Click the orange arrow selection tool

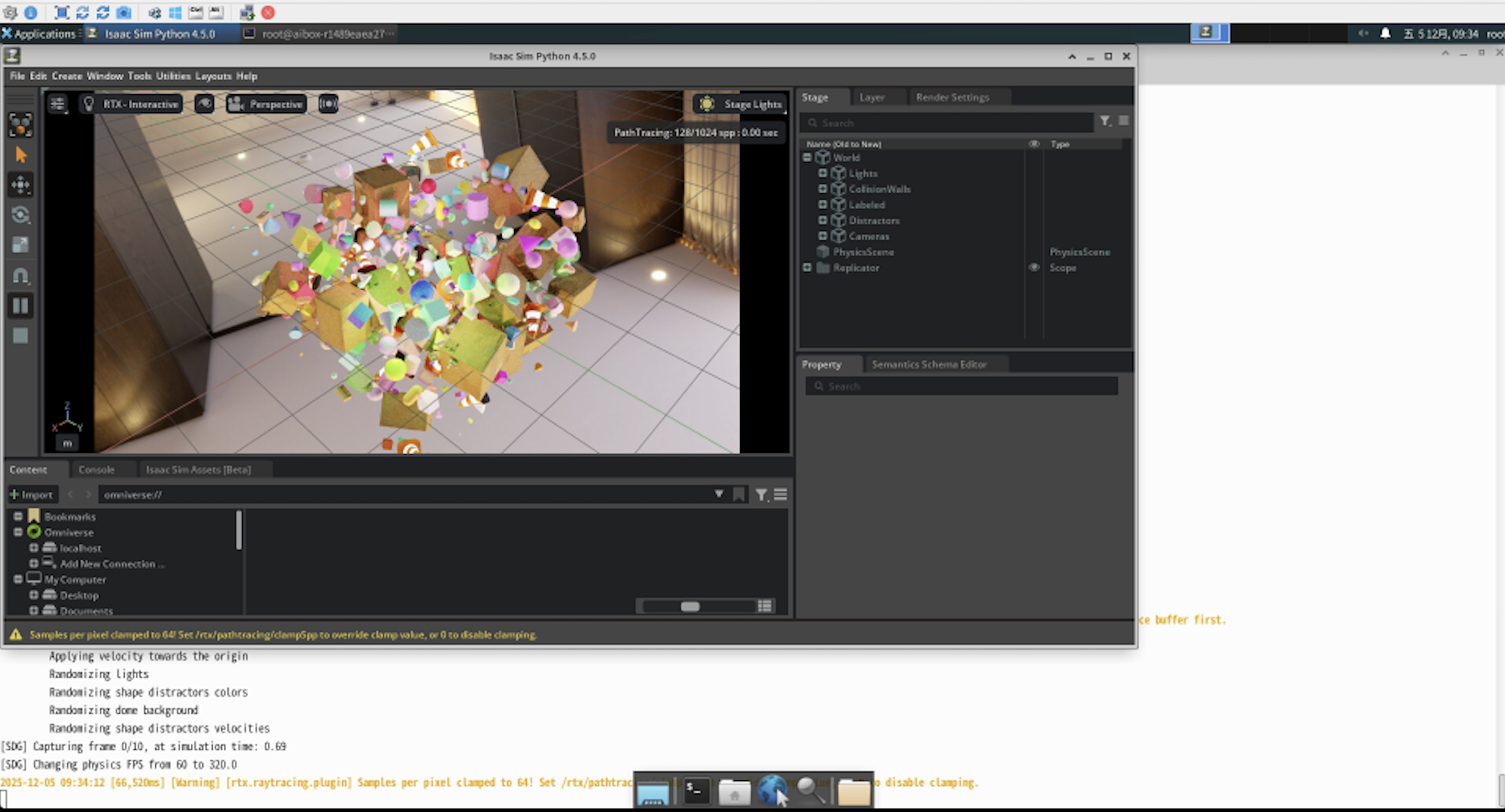pyautogui.click(x=21, y=155)
